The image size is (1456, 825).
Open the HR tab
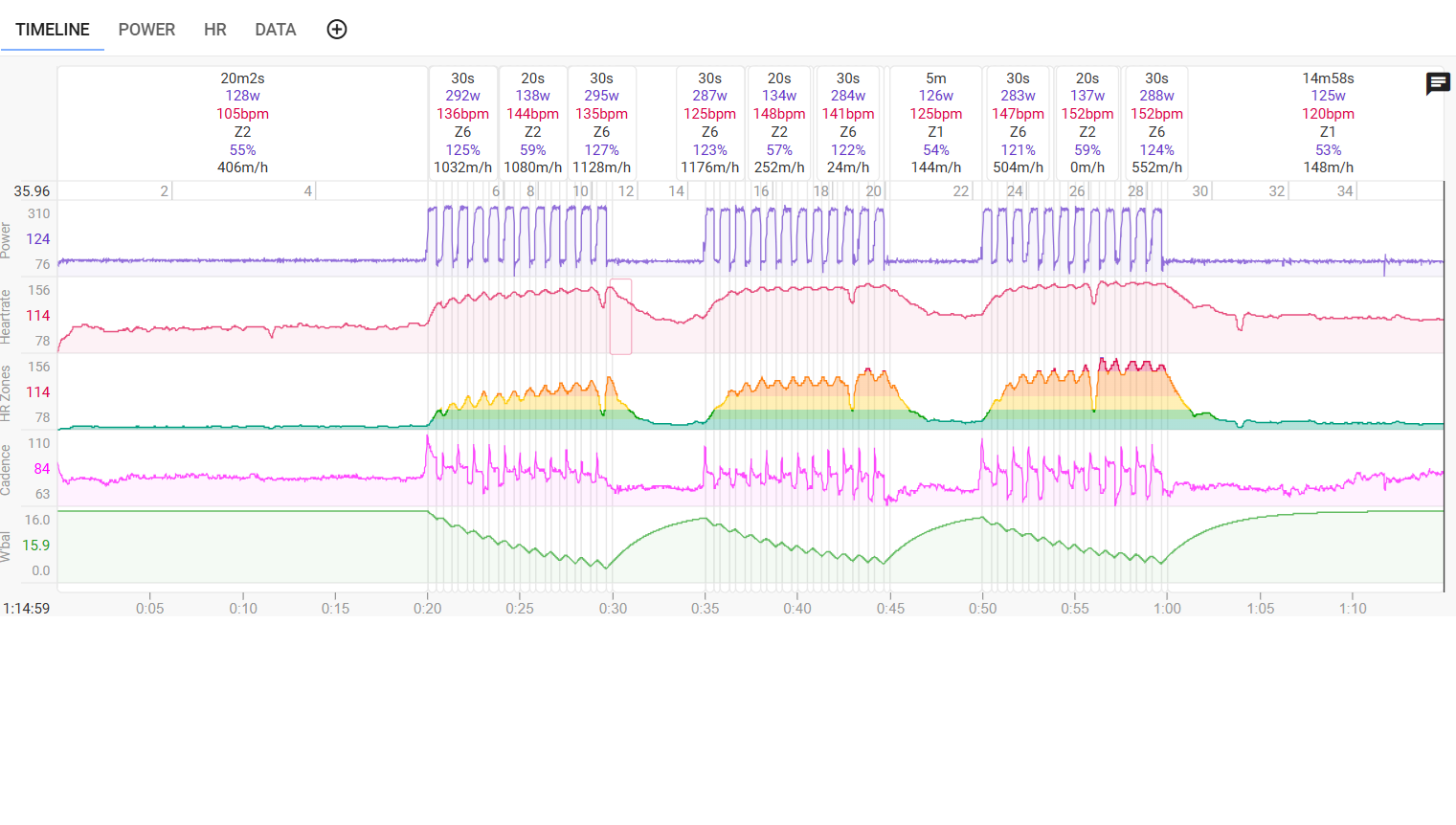coord(215,30)
